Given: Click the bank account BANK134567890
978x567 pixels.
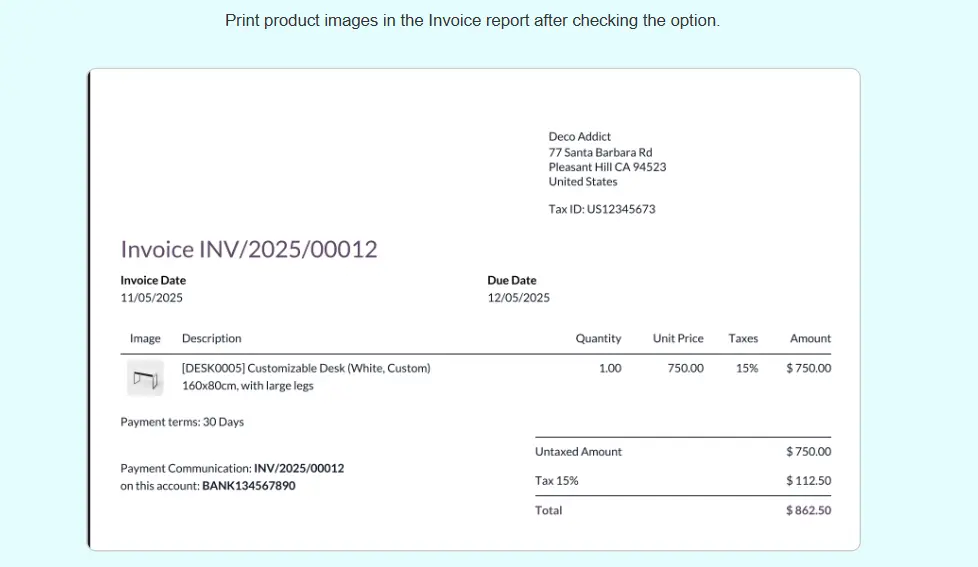Looking at the screenshot, I should (x=248, y=486).
